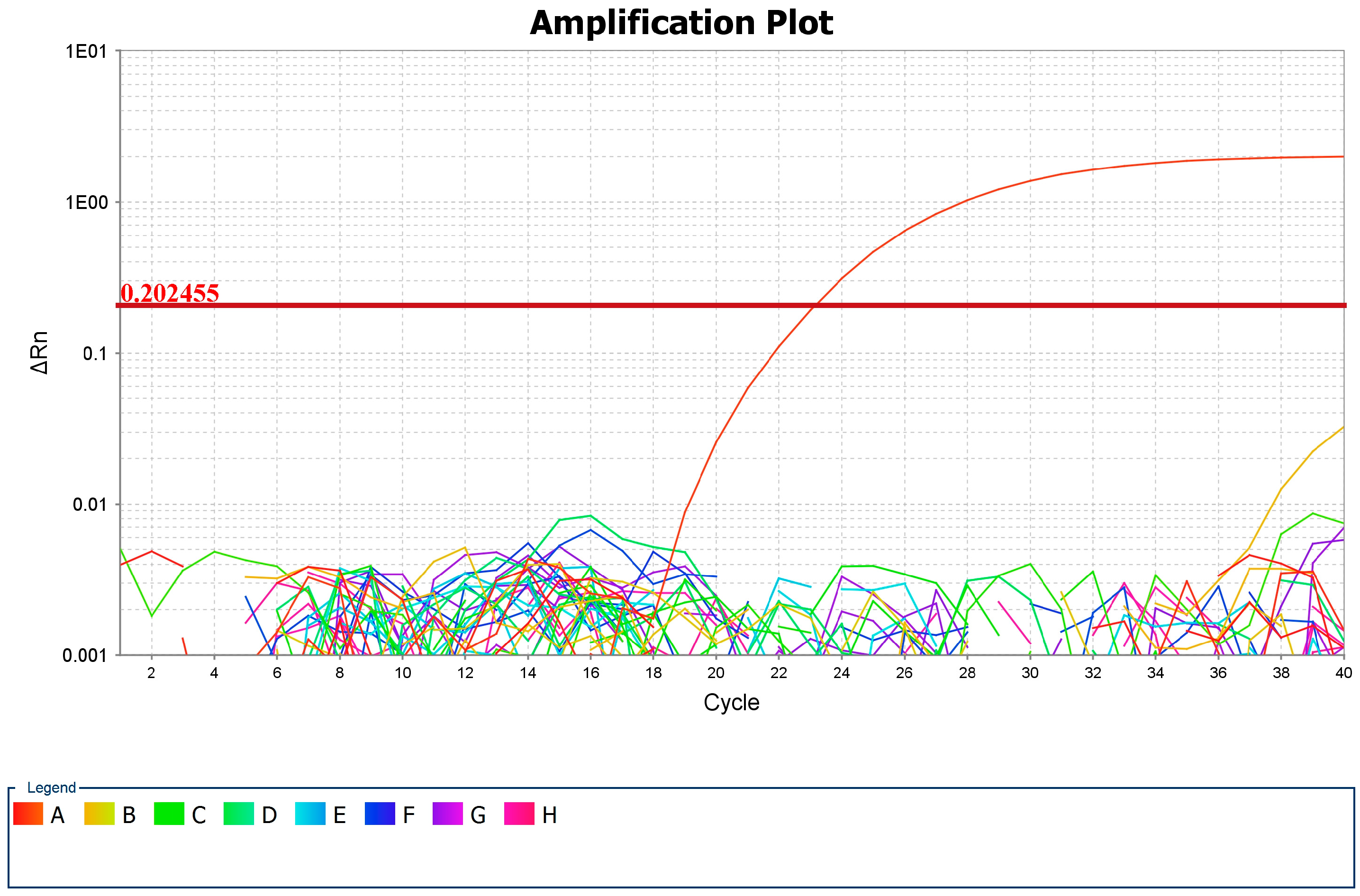Click the blue legend swatch F
Screen dimensions: 1360x896
pyautogui.click(x=380, y=814)
